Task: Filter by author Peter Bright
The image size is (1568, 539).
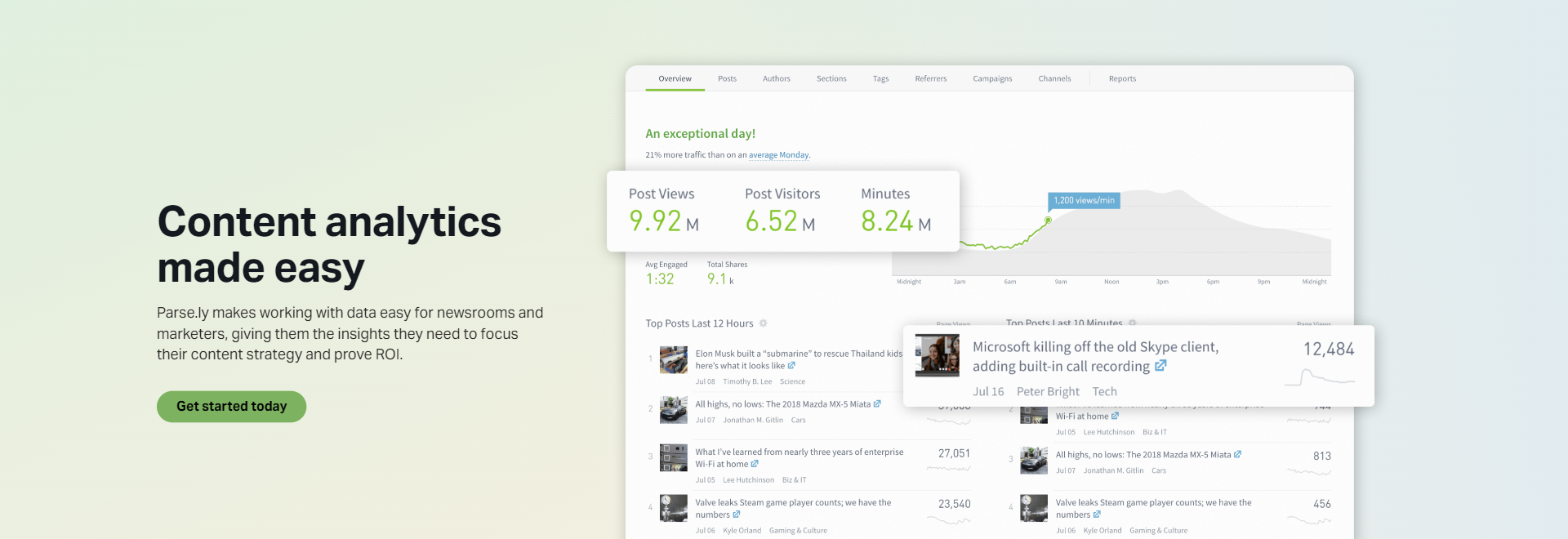Action: [x=1048, y=392]
